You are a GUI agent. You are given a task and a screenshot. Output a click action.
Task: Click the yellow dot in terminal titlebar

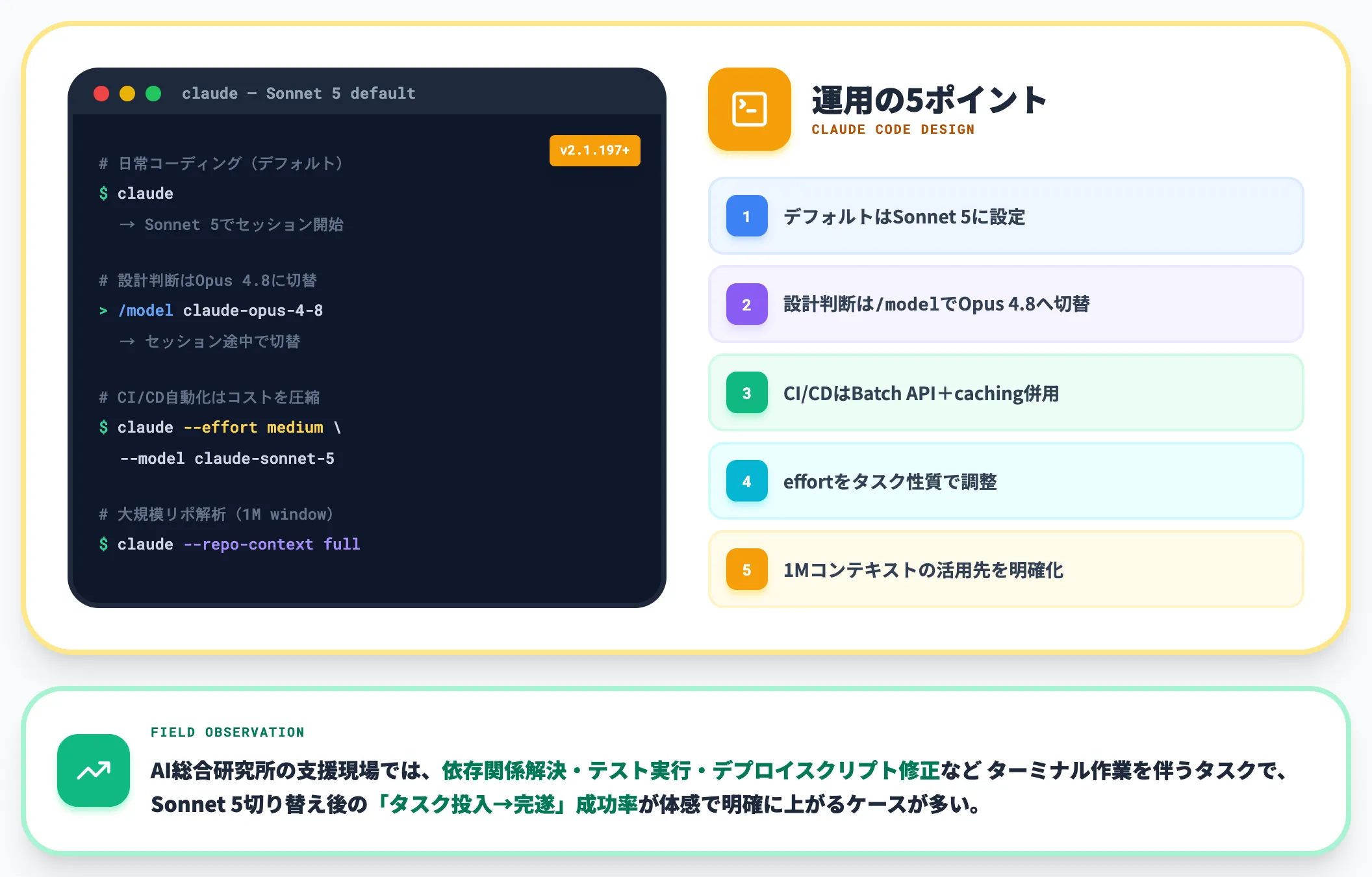127,94
